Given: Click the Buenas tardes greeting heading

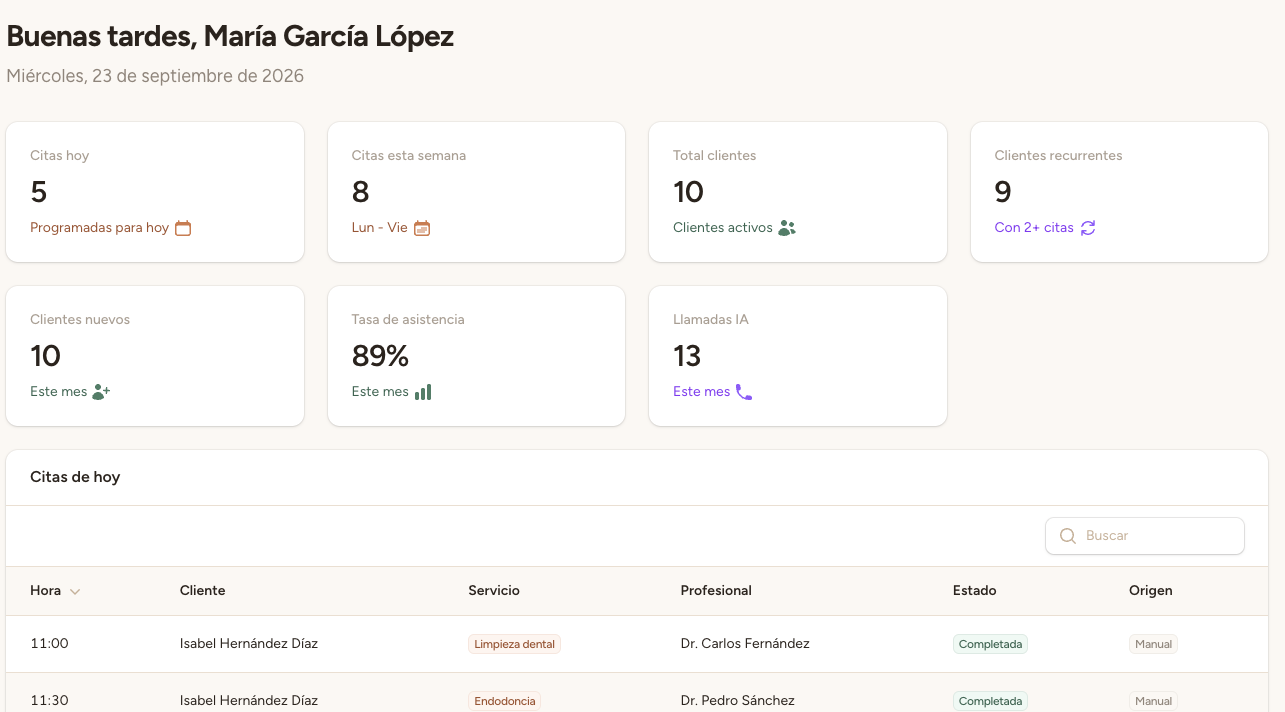Looking at the screenshot, I should 230,37.
